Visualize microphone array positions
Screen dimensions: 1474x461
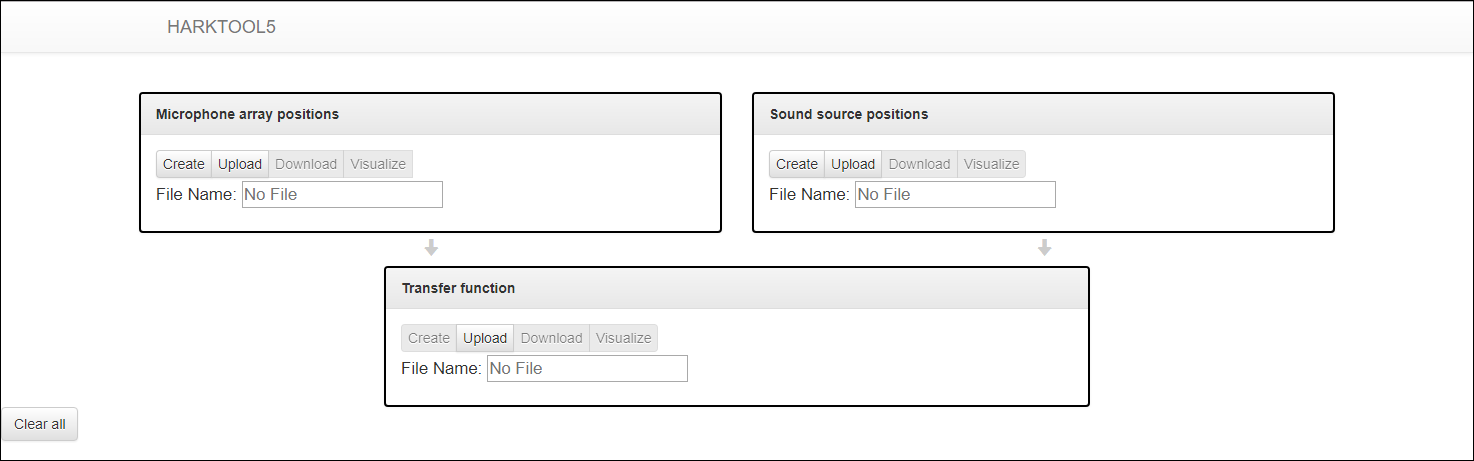point(378,164)
